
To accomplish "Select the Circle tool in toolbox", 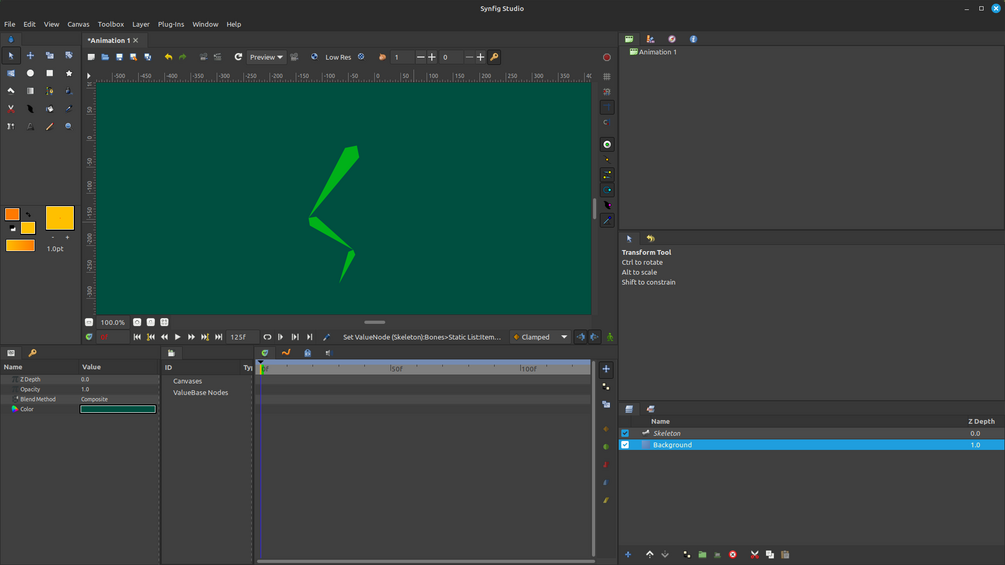I will [x=30, y=73].
